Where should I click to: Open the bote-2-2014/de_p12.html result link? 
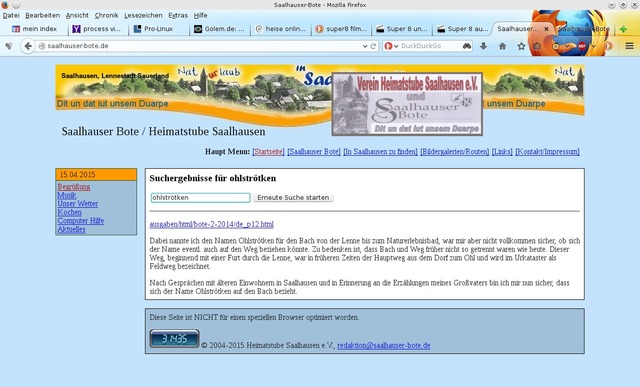coord(211,224)
